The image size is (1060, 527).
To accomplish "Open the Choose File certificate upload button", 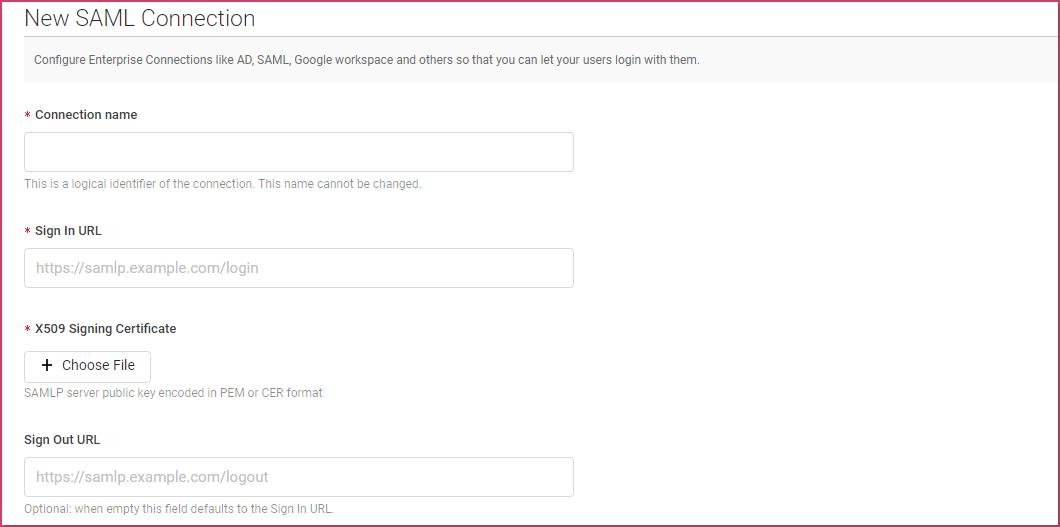I will [x=87, y=367].
